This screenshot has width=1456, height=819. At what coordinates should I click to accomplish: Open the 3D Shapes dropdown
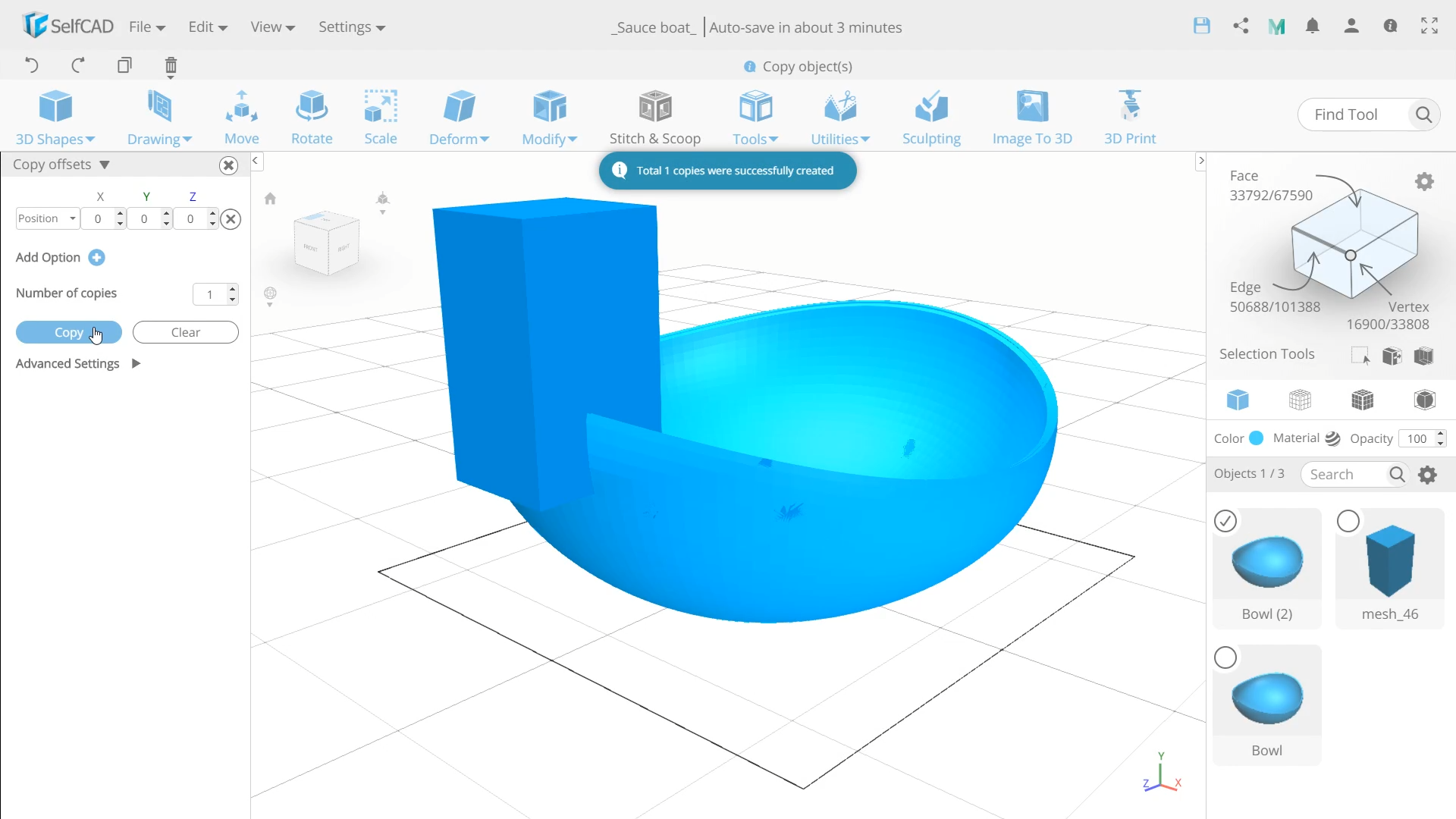coord(55,118)
